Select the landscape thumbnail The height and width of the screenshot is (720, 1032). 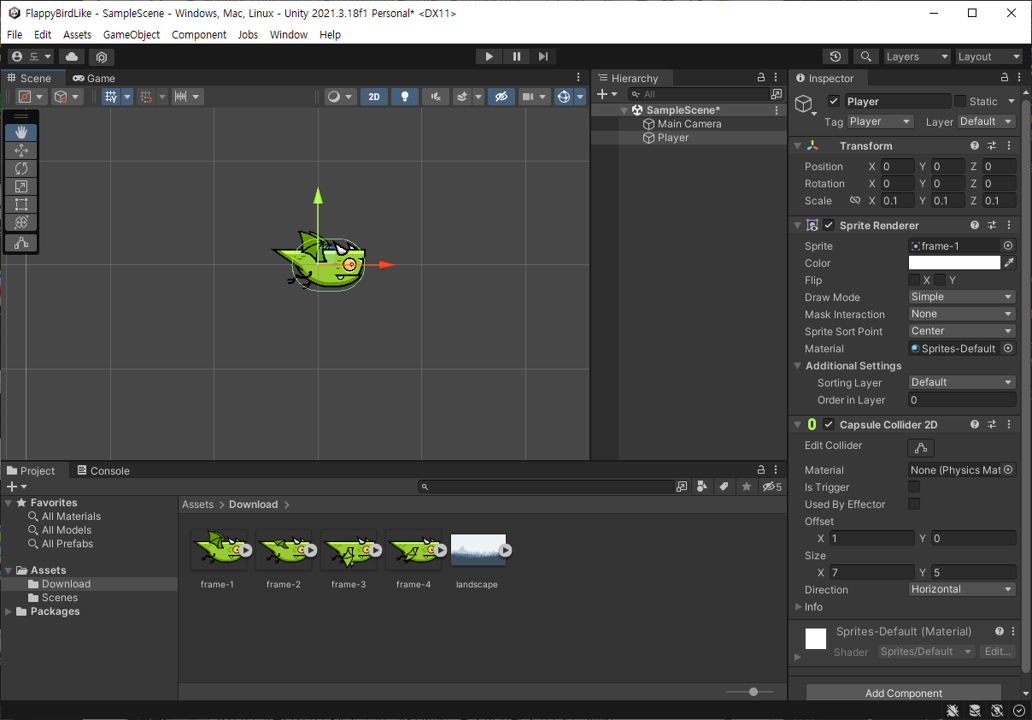478,550
